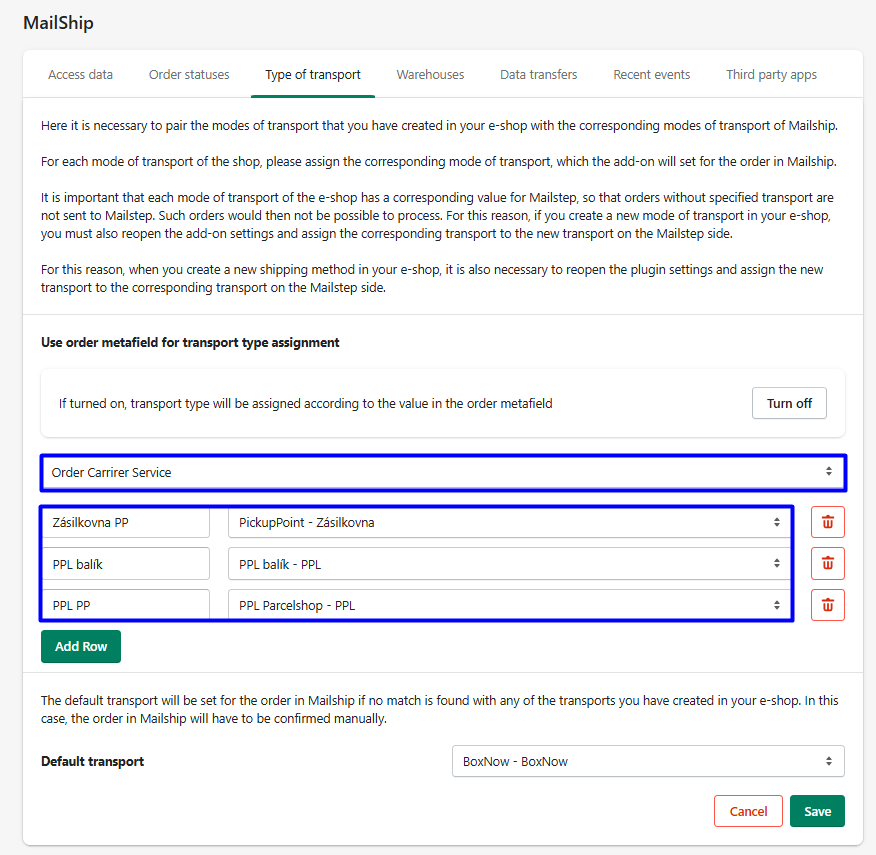Screen dimensions: 876x855
Task: Cancel the transport changes
Action: coord(748,811)
